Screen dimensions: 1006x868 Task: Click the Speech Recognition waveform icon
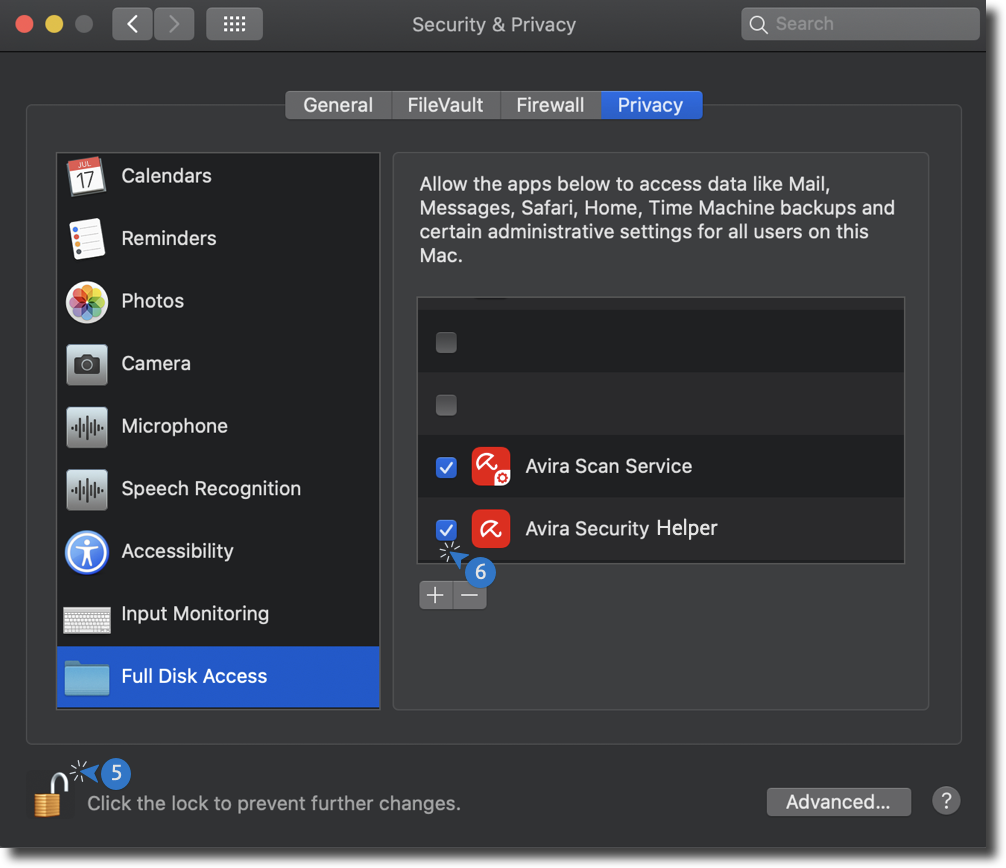point(87,489)
